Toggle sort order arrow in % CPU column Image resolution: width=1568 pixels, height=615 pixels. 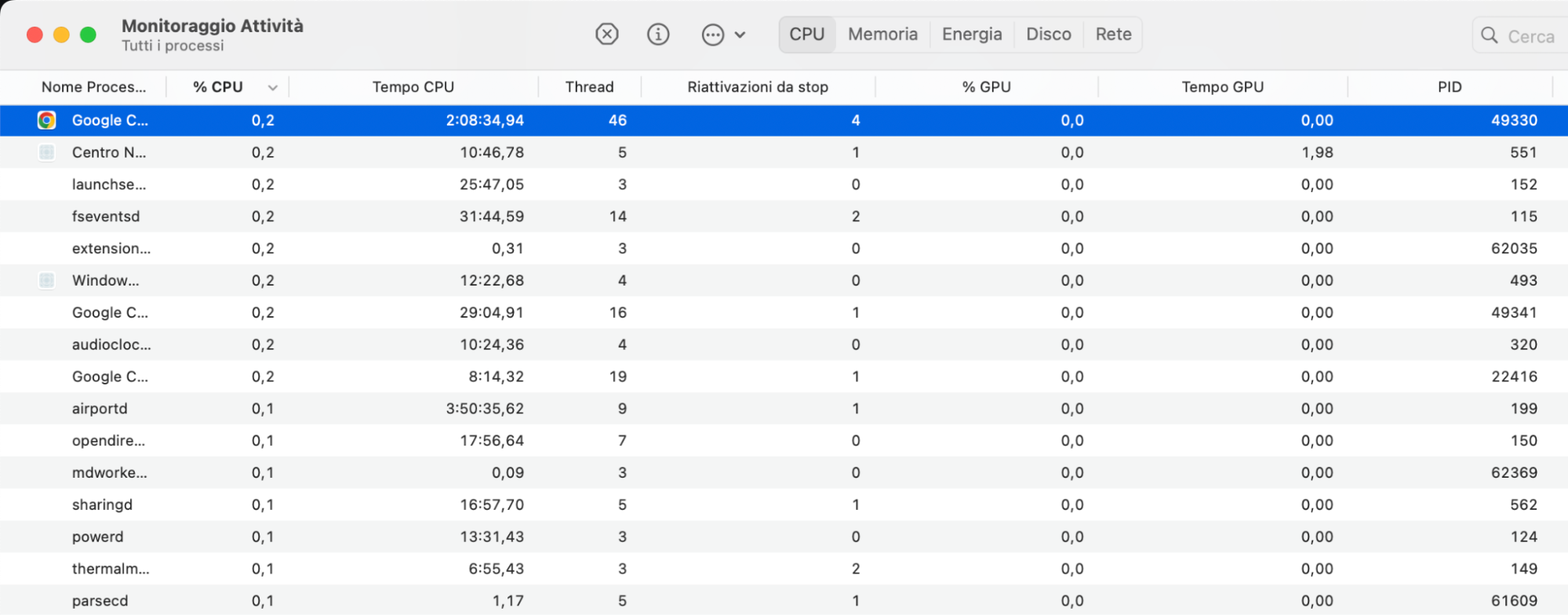click(272, 88)
